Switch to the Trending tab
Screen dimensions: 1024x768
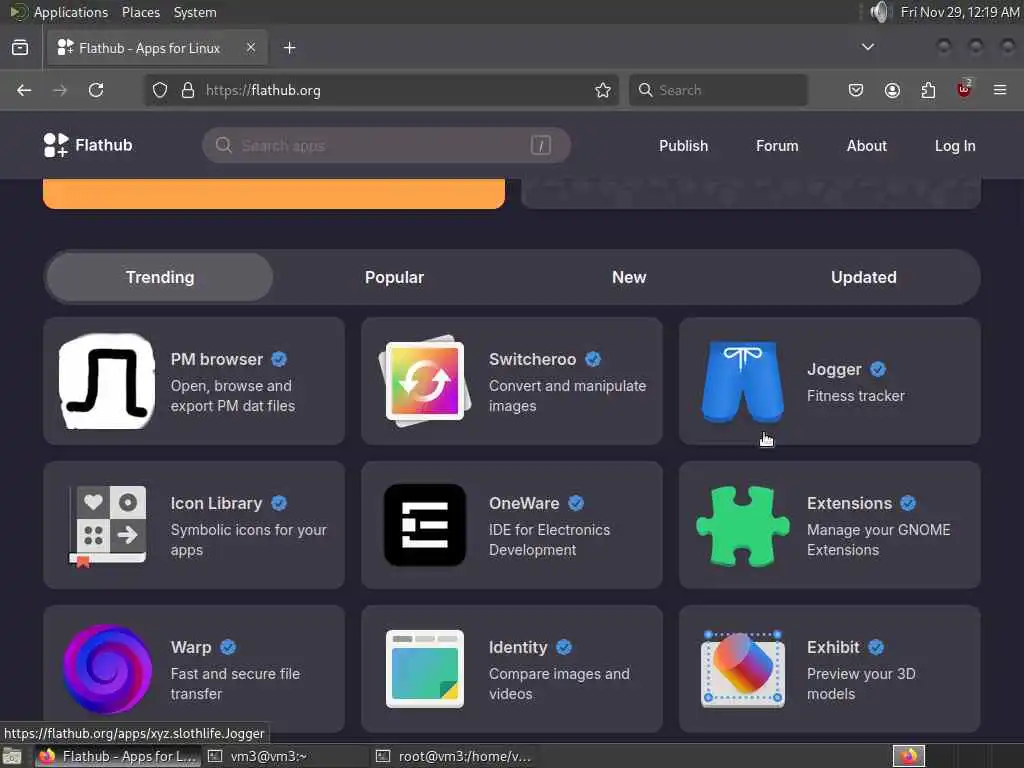160,278
